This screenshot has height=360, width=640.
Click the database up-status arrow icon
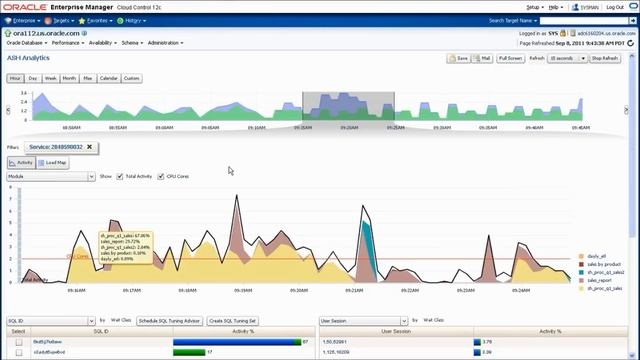[x=8, y=33]
